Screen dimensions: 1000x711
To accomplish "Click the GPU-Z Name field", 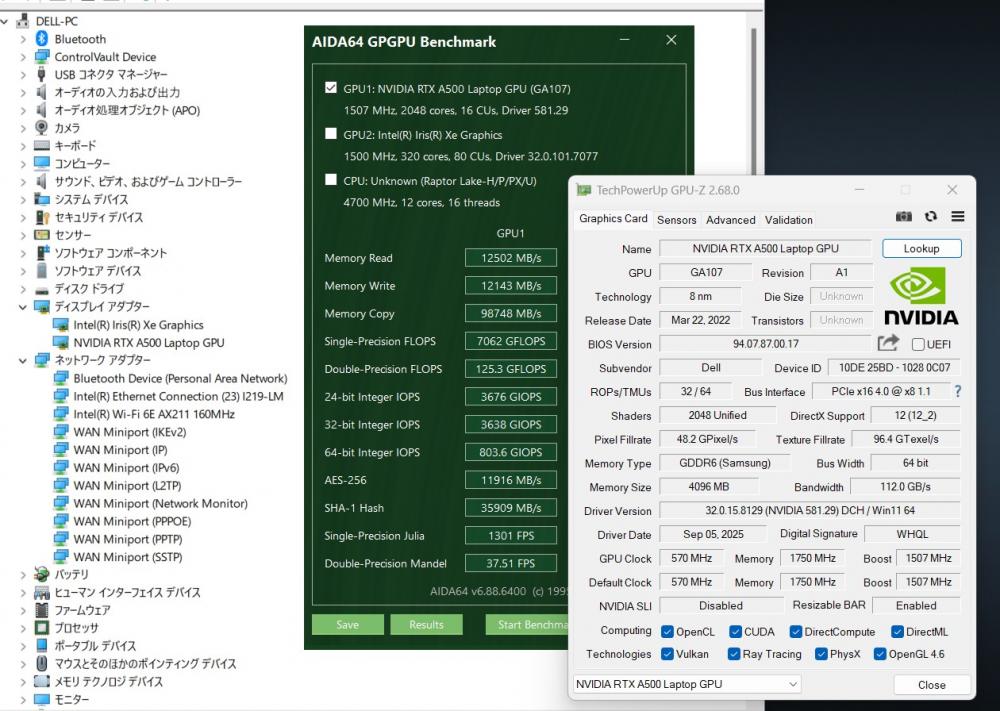I will (x=765, y=249).
